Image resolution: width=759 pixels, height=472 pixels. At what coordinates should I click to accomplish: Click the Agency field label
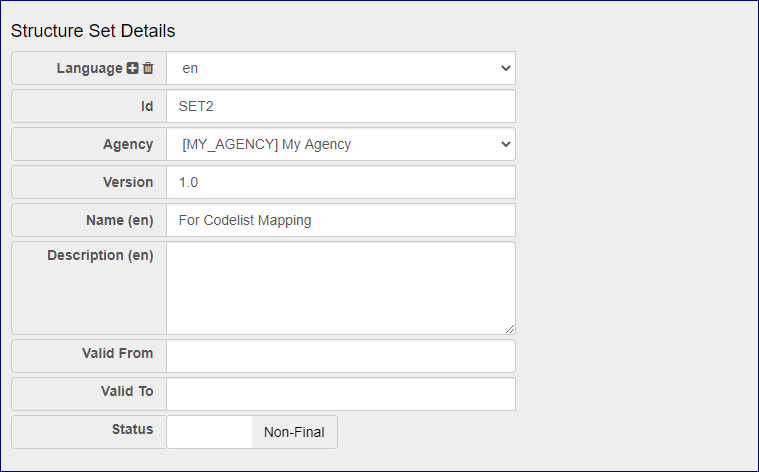click(x=128, y=144)
